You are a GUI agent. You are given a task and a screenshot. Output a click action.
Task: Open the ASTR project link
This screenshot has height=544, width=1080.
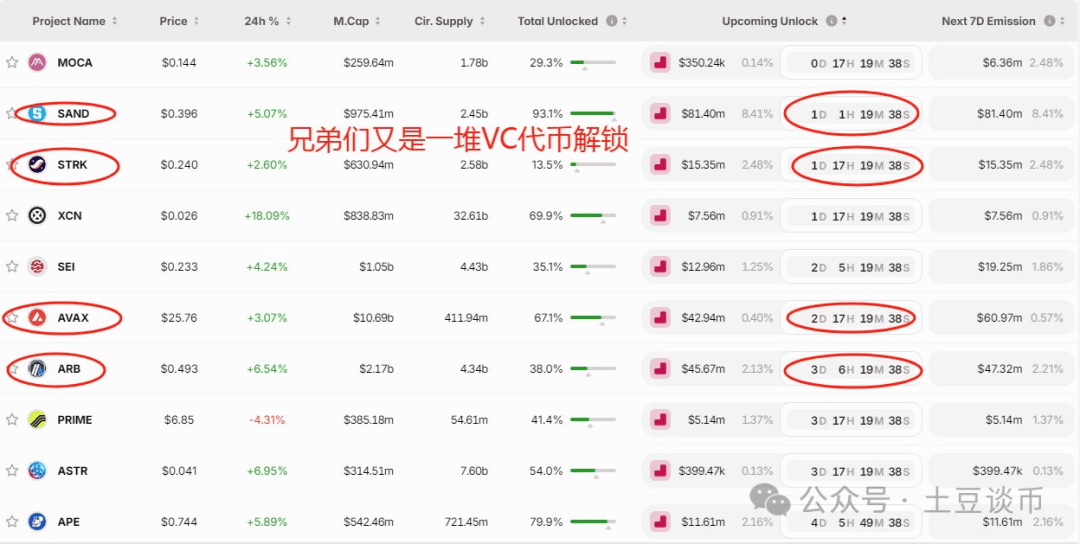72,470
